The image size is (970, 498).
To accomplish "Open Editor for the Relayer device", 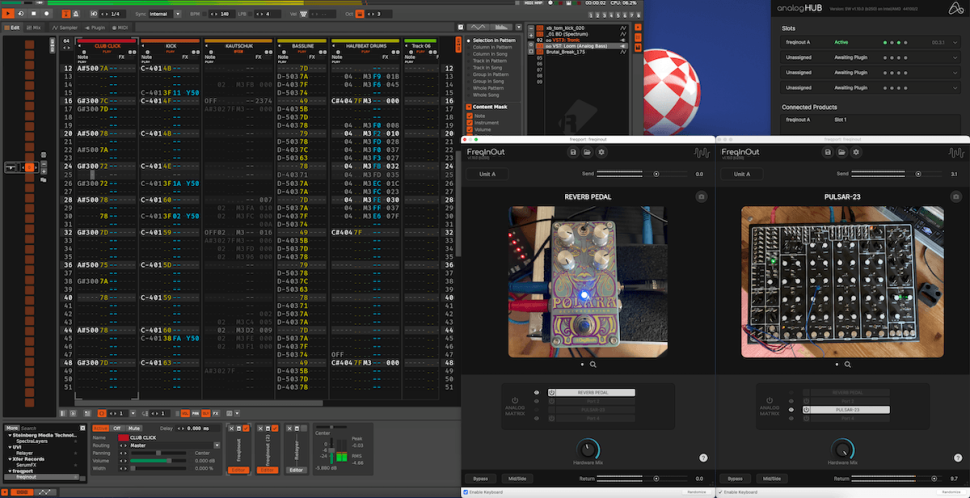I will point(296,470).
